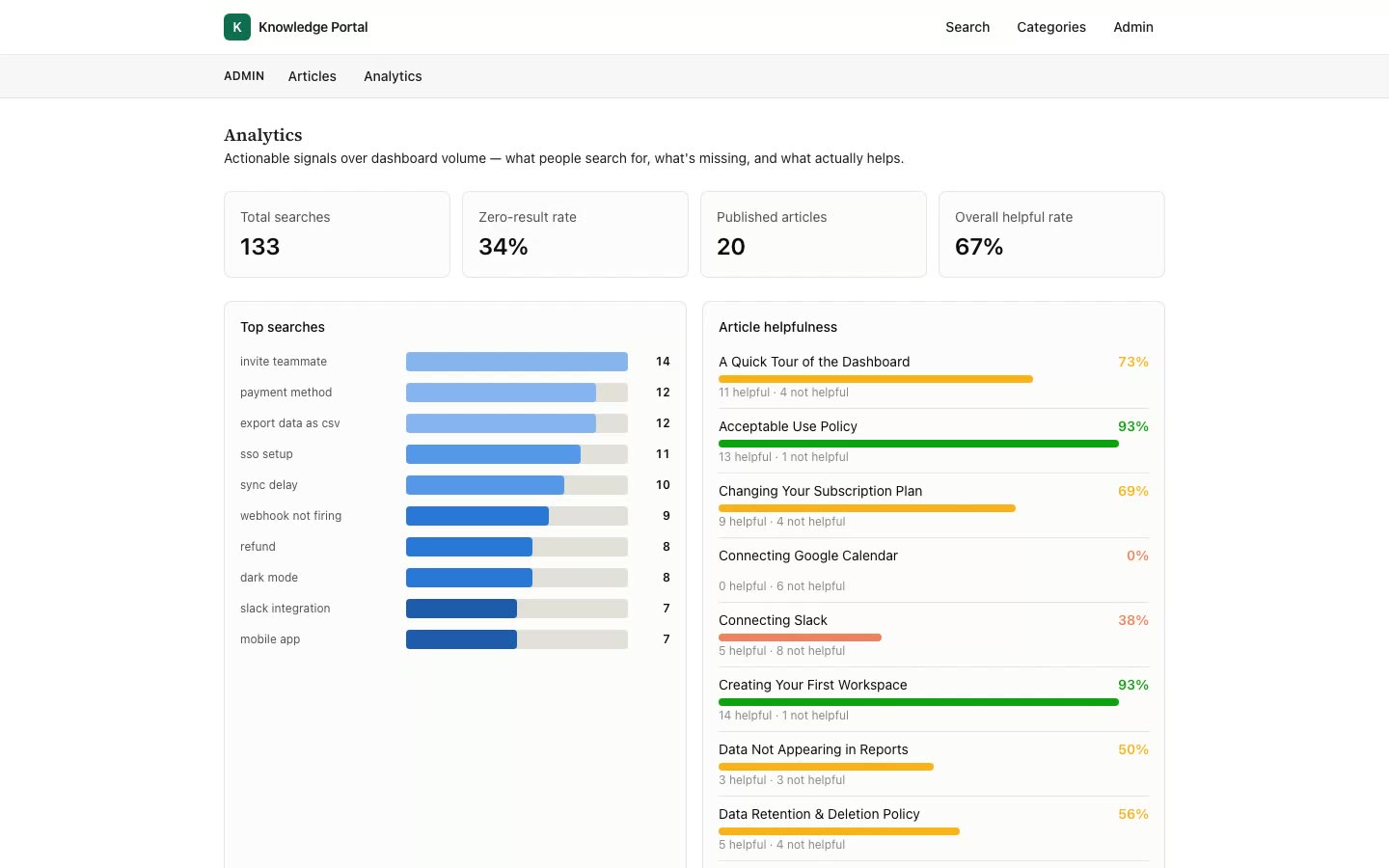The width and height of the screenshot is (1389, 868).
Task: Click the 38% helpful value
Action: pos(1133,620)
